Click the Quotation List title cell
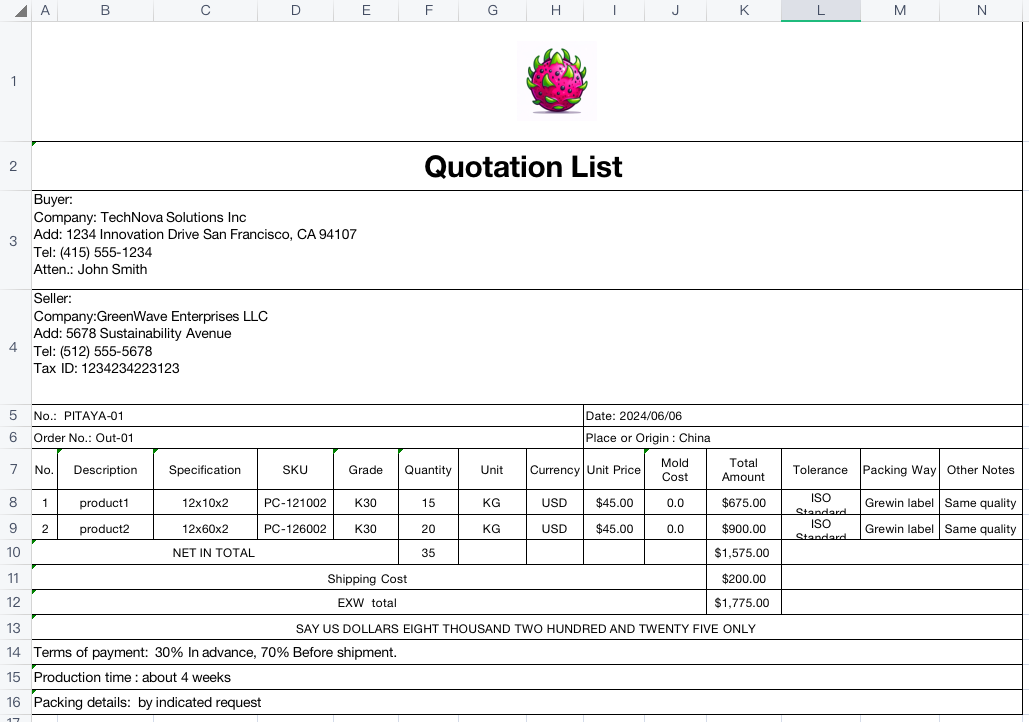 (527, 166)
